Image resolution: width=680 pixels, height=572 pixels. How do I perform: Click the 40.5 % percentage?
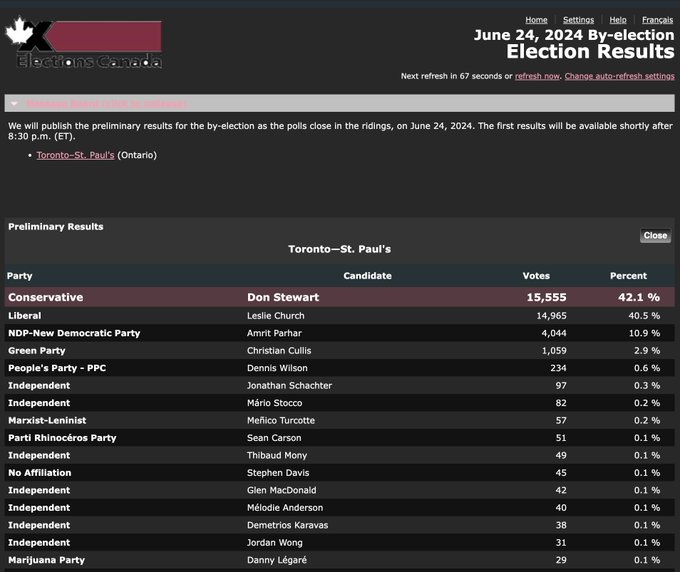pos(644,316)
